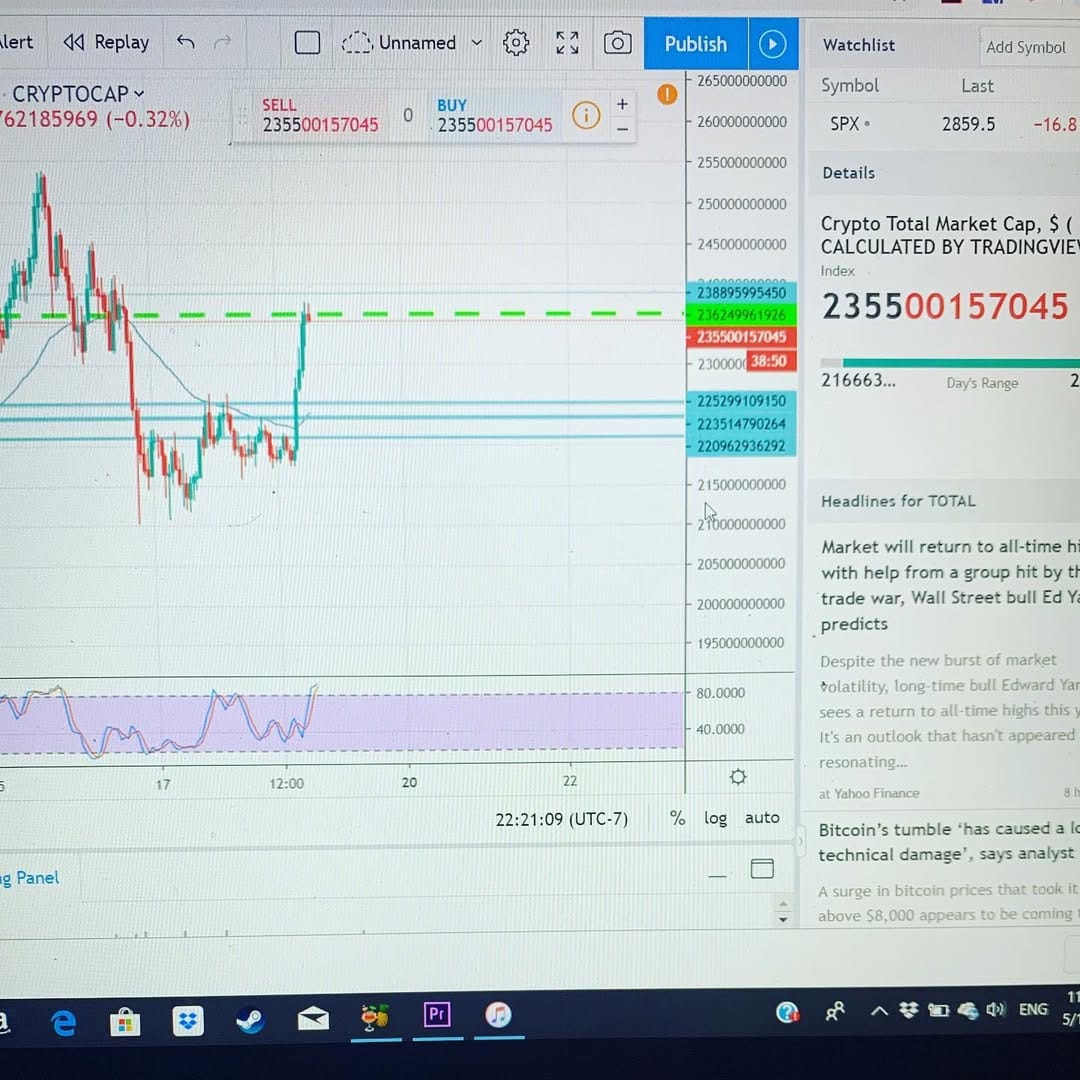Sort watchlist by Last column

977,86
